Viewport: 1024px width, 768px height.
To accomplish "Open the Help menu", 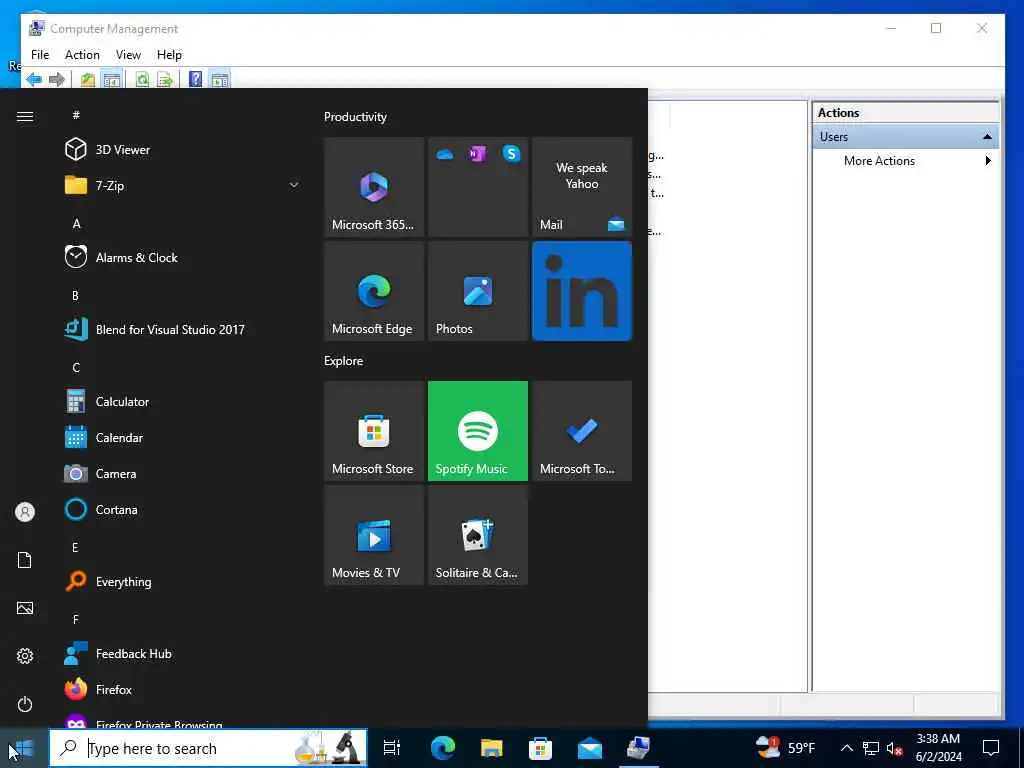I will pos(169,55).
